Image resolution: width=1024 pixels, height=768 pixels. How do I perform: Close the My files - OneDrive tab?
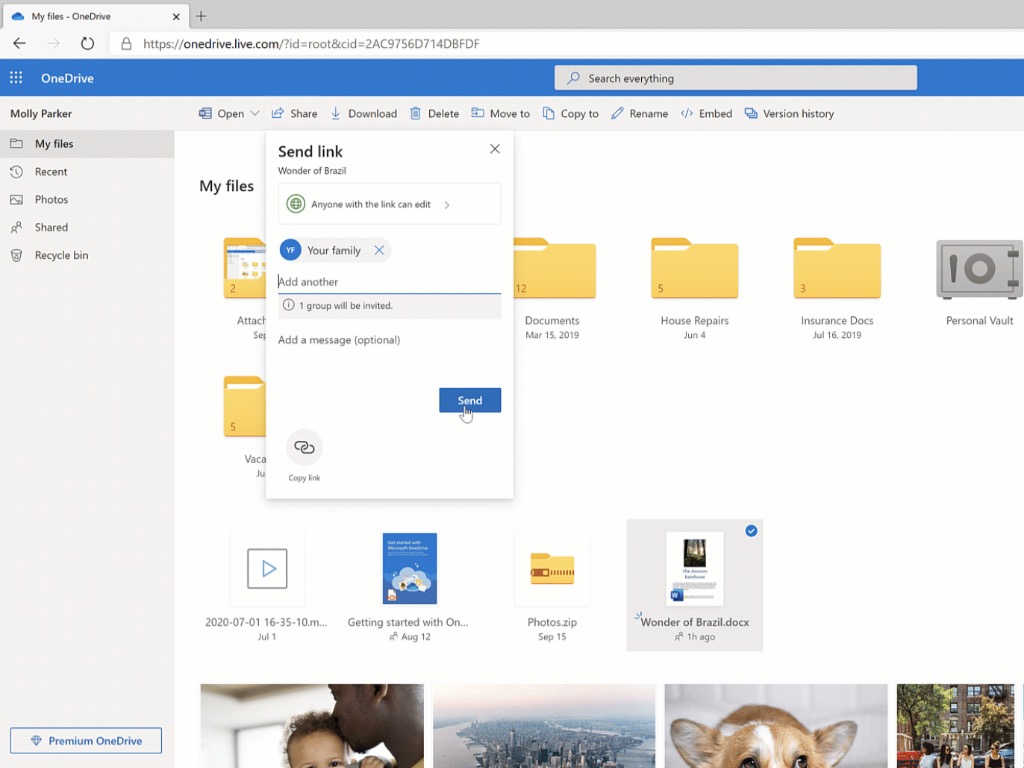[x=176, y=16]
